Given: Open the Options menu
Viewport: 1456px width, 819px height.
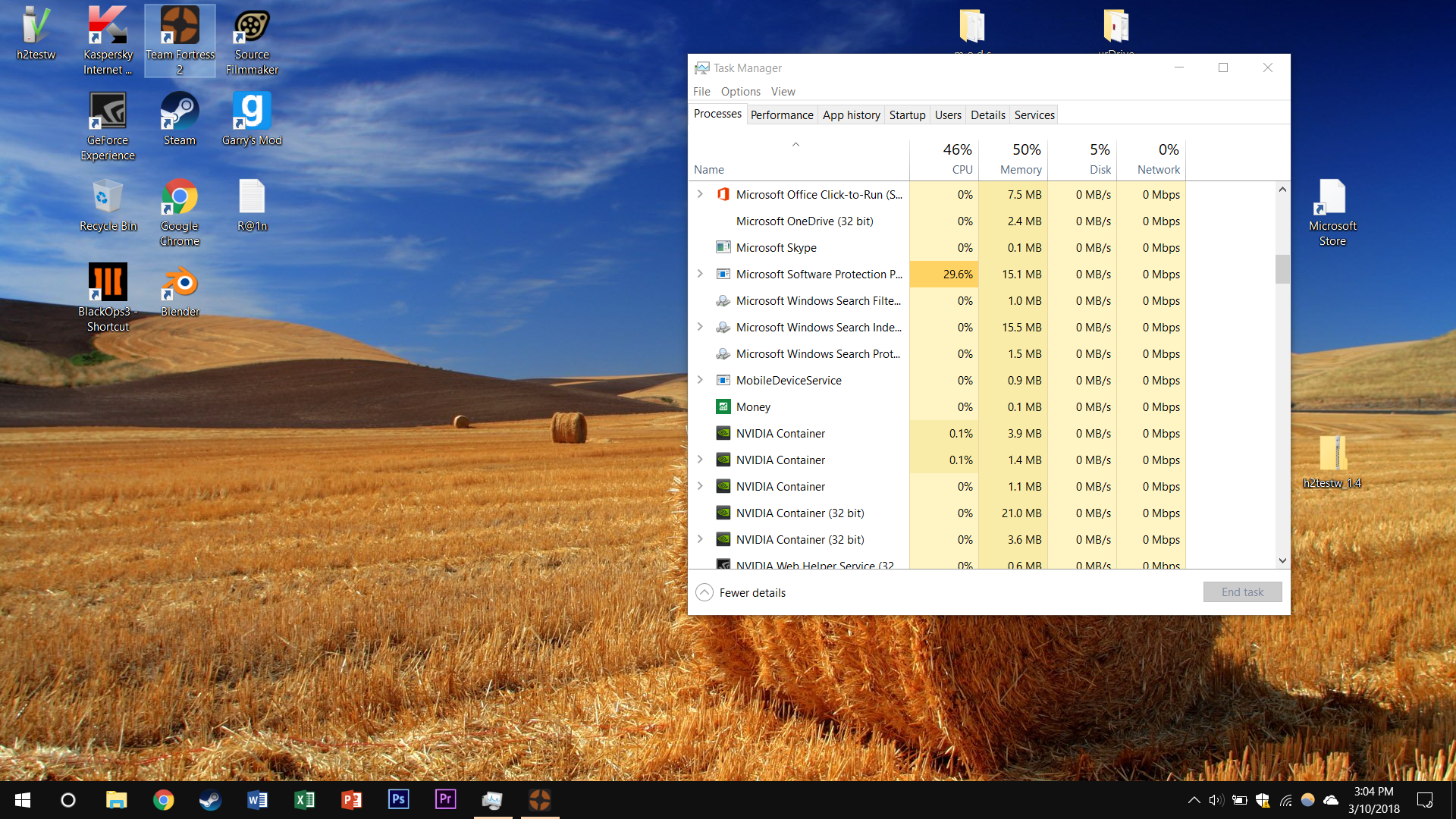Looking at the screenshot, I should click(x=740, y=91).
